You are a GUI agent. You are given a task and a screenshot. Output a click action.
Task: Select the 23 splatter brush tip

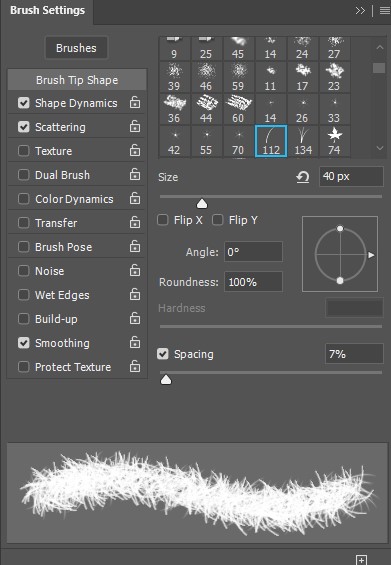tap(334, 77)
